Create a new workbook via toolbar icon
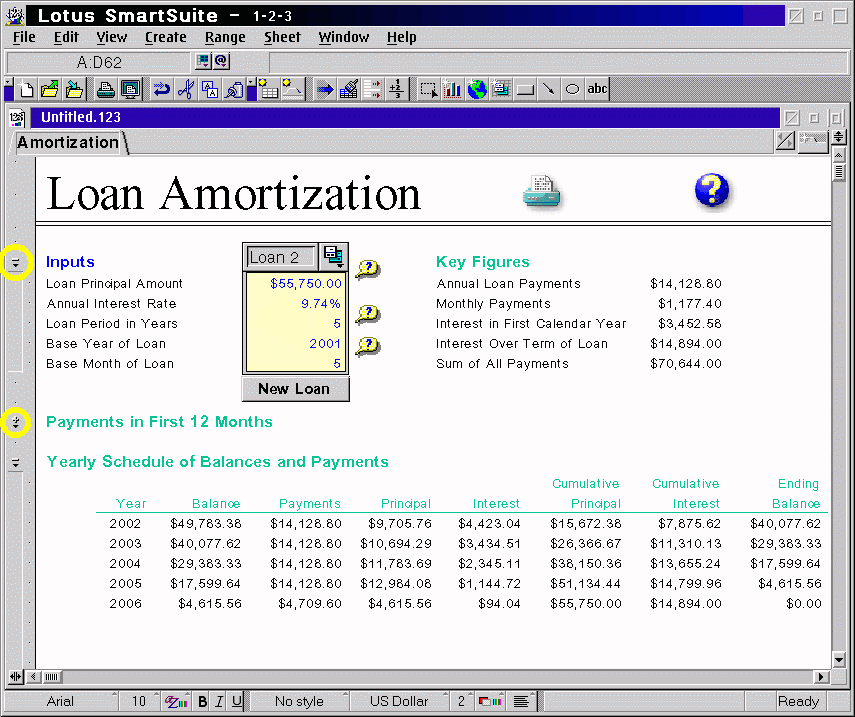855x717 pixels. click(26, 89)
